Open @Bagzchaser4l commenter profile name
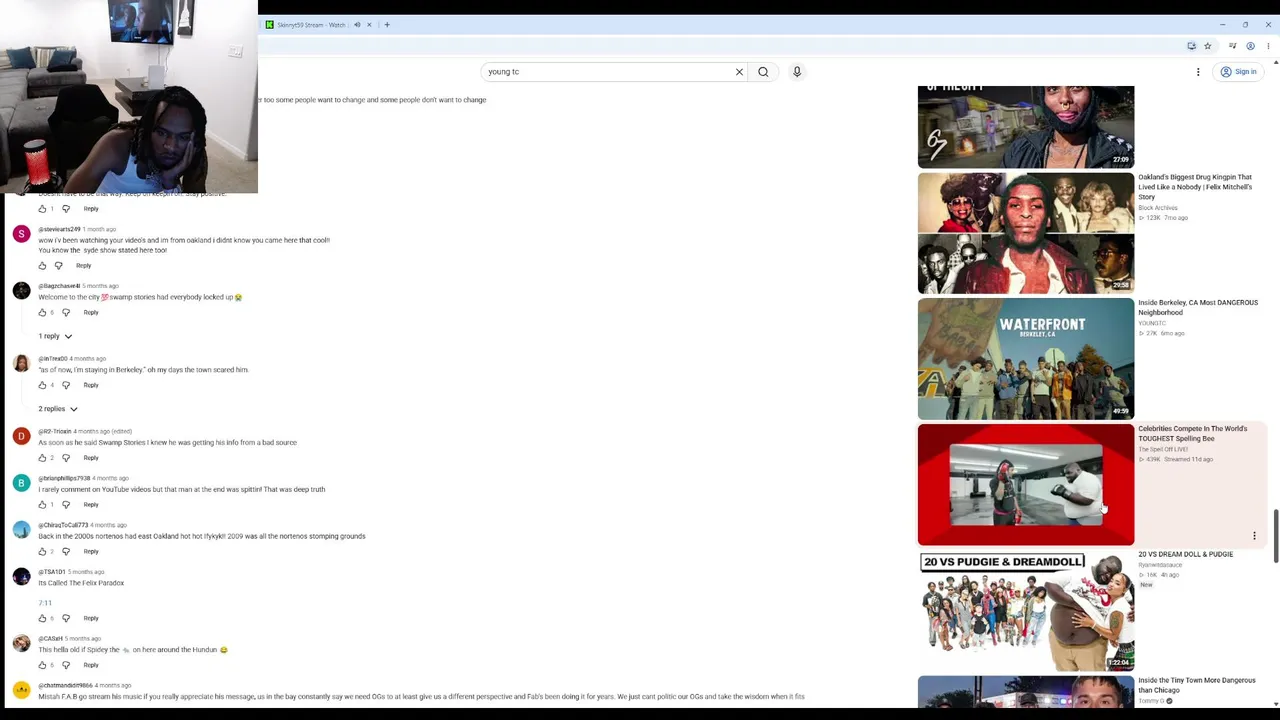 pyautogui.click(x=59, y=286)
